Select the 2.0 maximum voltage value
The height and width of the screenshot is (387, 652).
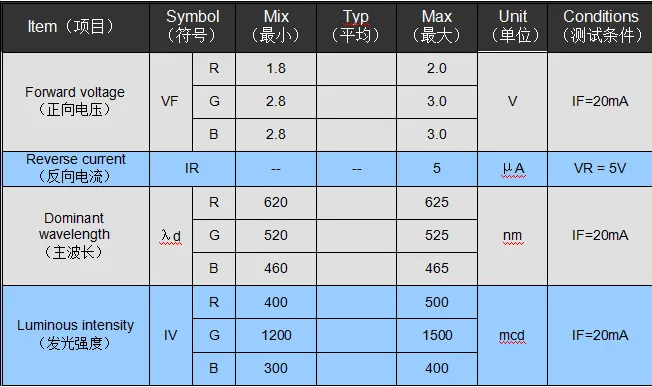pyautogui.click(x=437, y=69)
